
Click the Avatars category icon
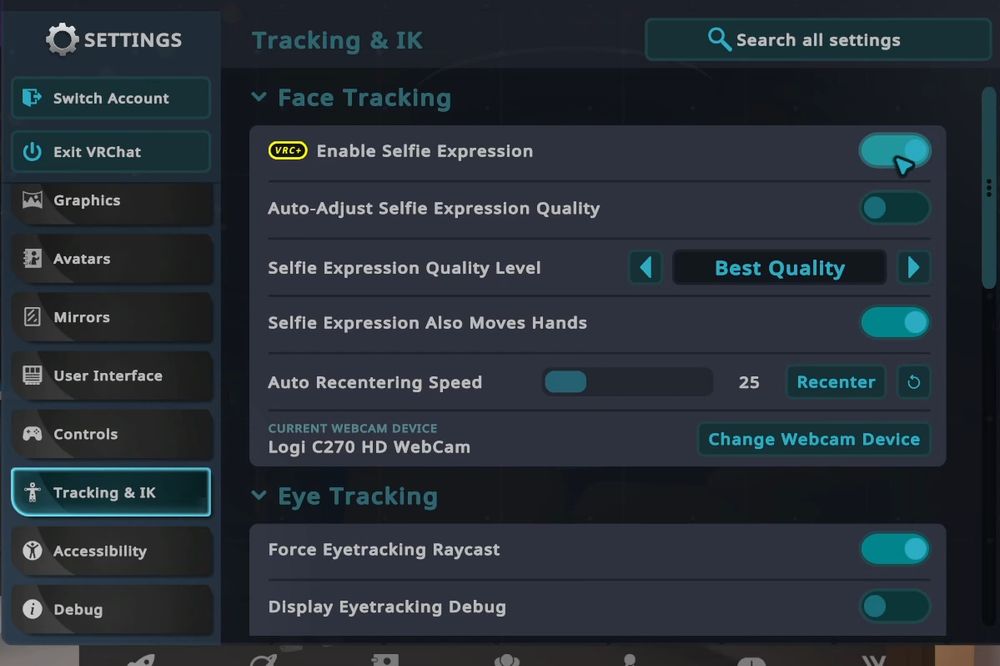[x=32, y=258]
